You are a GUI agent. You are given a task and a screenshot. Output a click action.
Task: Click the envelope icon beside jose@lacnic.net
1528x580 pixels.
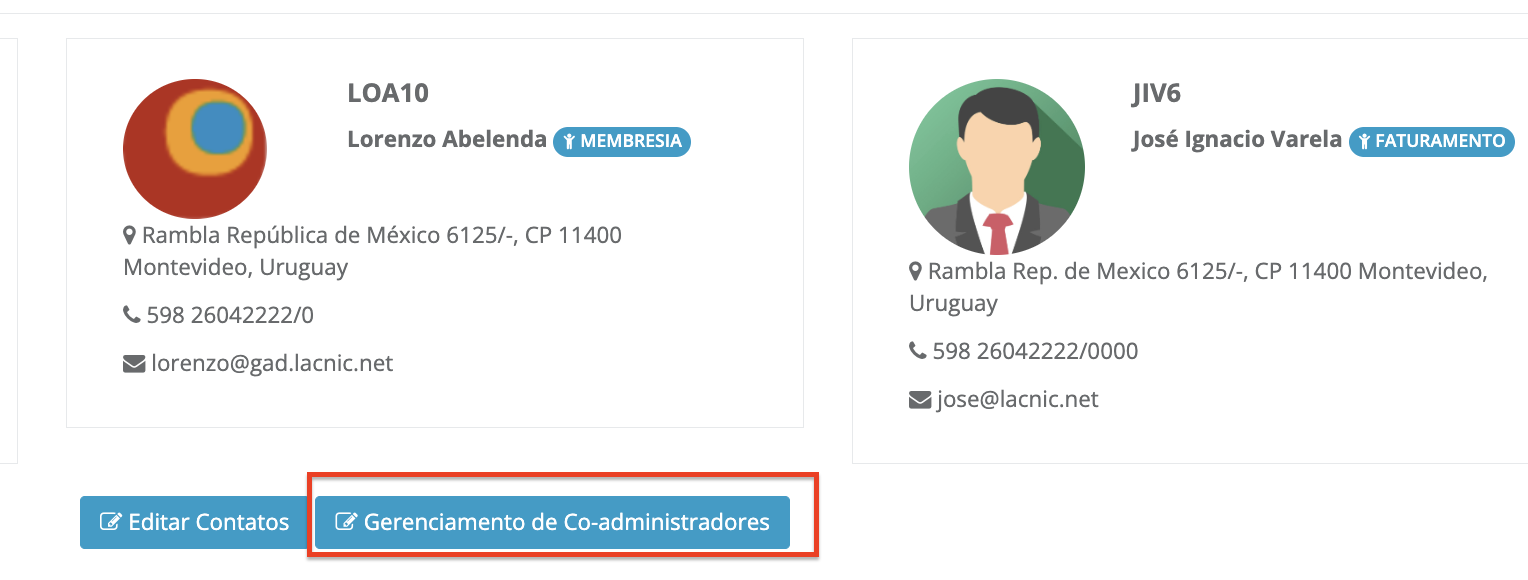920,400
